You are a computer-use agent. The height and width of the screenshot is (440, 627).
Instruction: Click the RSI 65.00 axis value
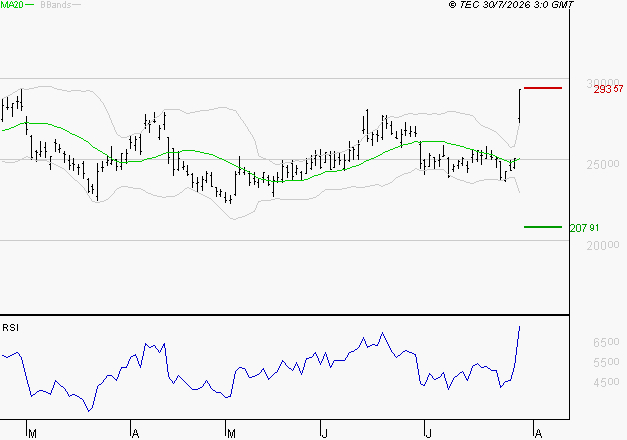[x=606, y=342]
